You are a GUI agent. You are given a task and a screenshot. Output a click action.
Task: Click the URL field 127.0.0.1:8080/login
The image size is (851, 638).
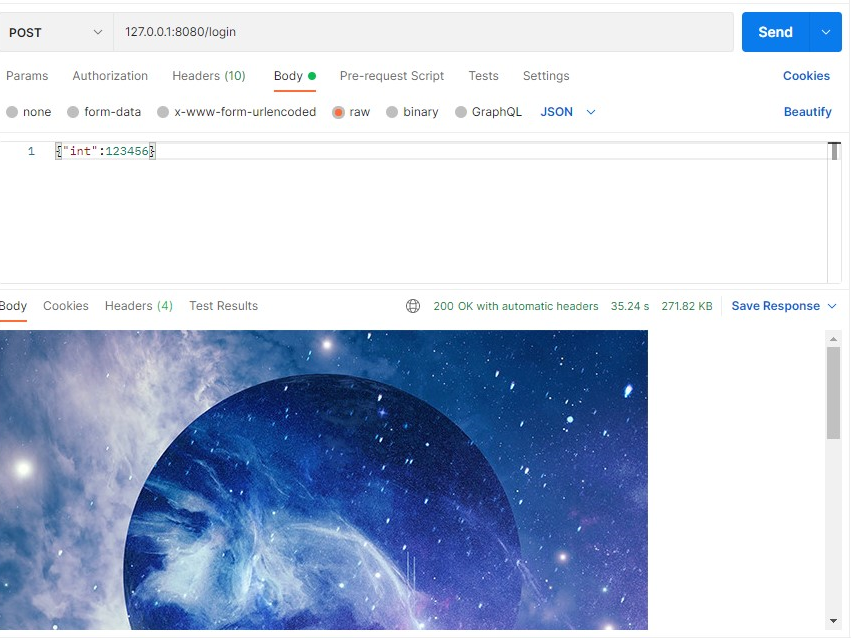(423, 32)
